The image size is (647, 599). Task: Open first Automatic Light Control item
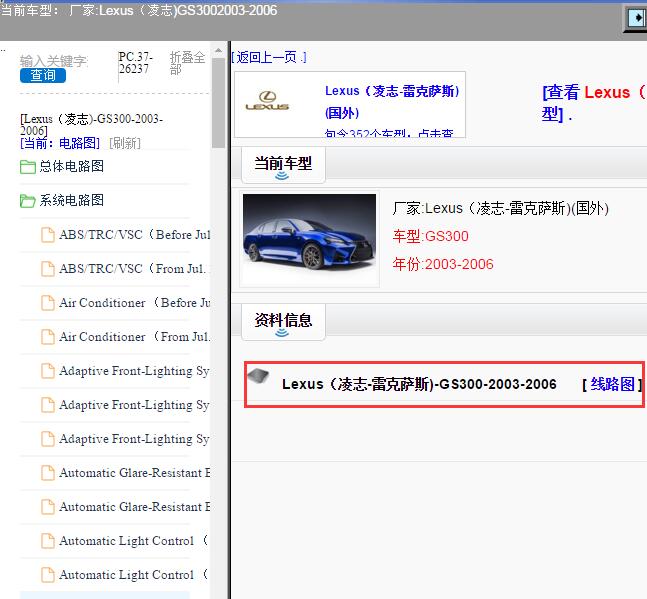(133, 541)
